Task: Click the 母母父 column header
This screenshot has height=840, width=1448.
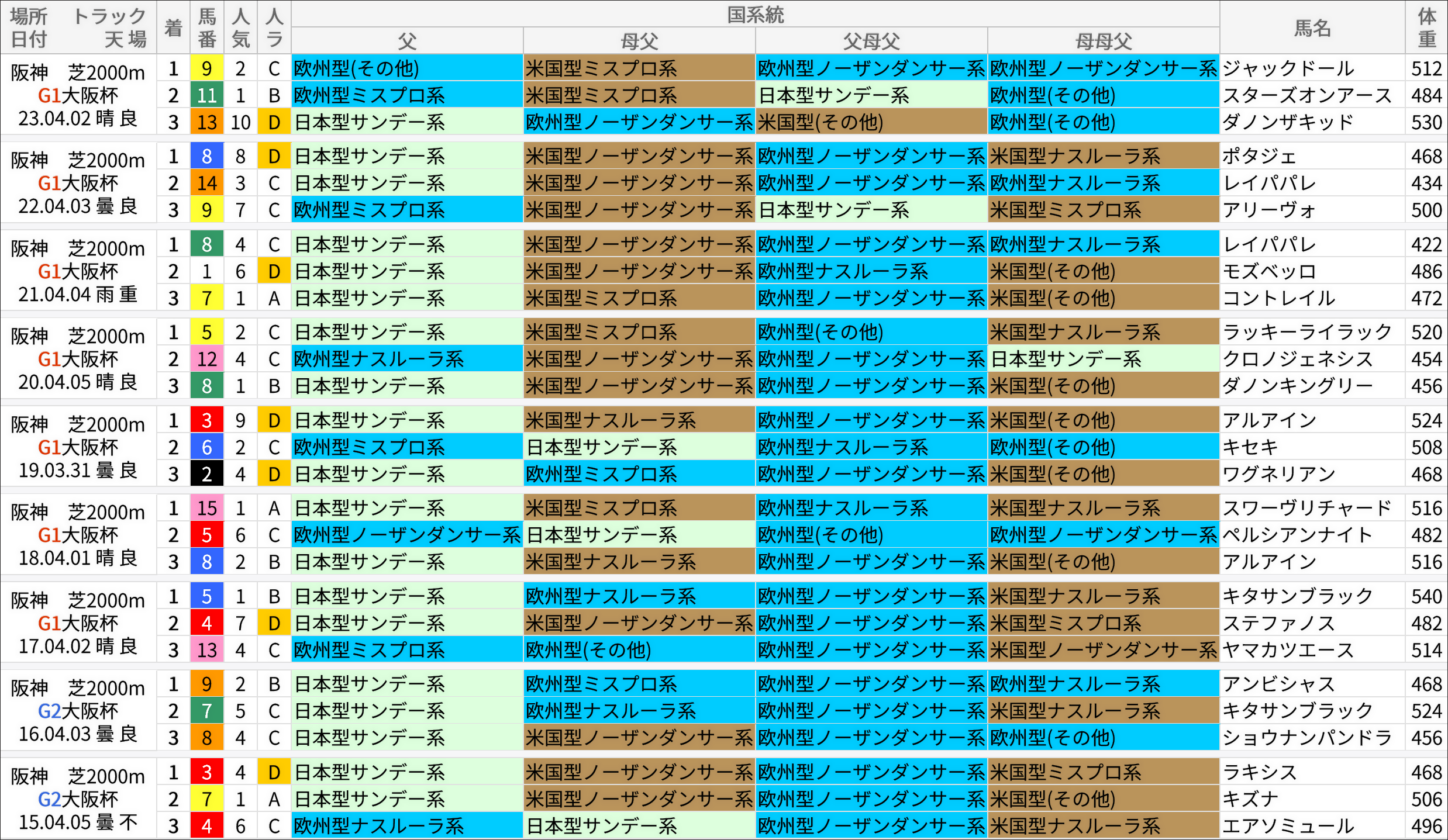Action: [1104, 41]
